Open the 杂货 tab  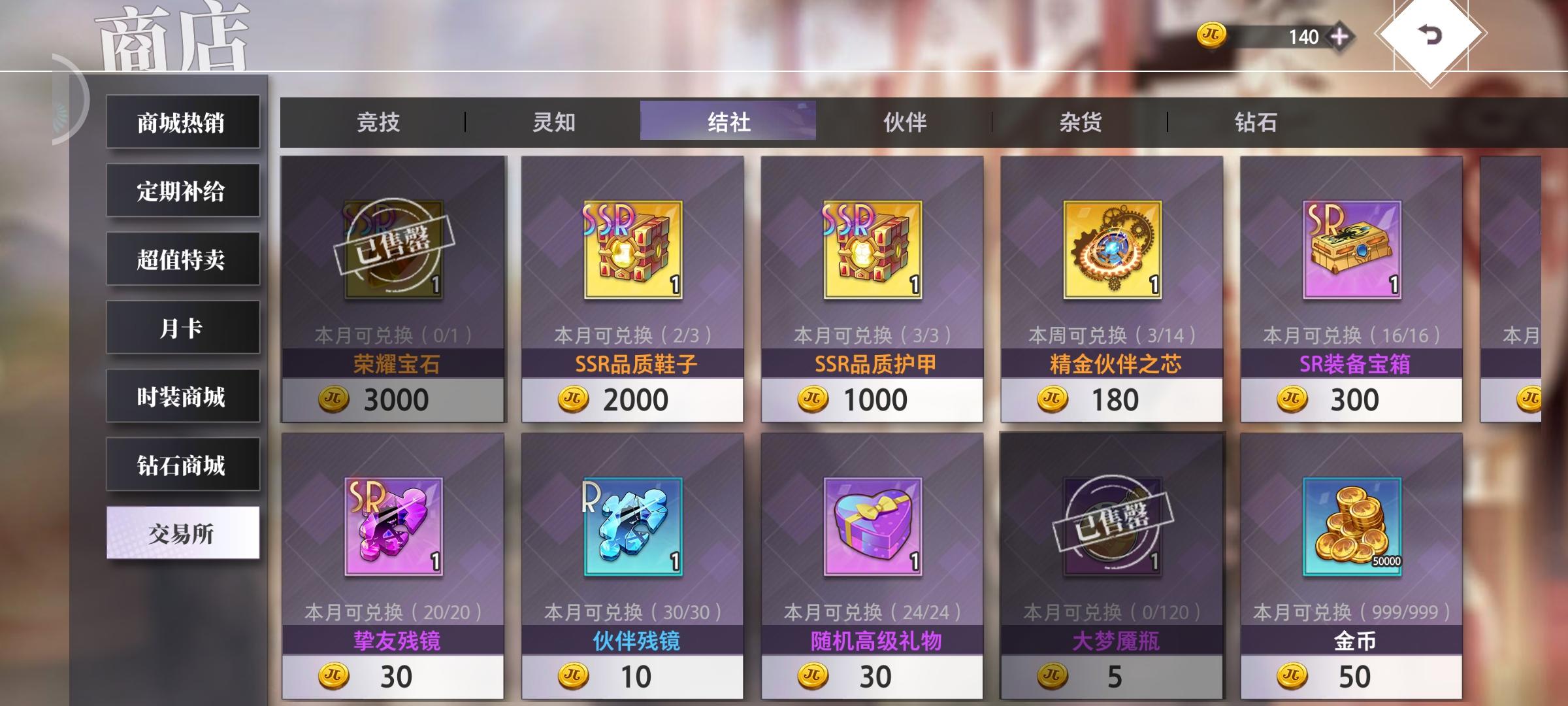(x=1080, y=122)
